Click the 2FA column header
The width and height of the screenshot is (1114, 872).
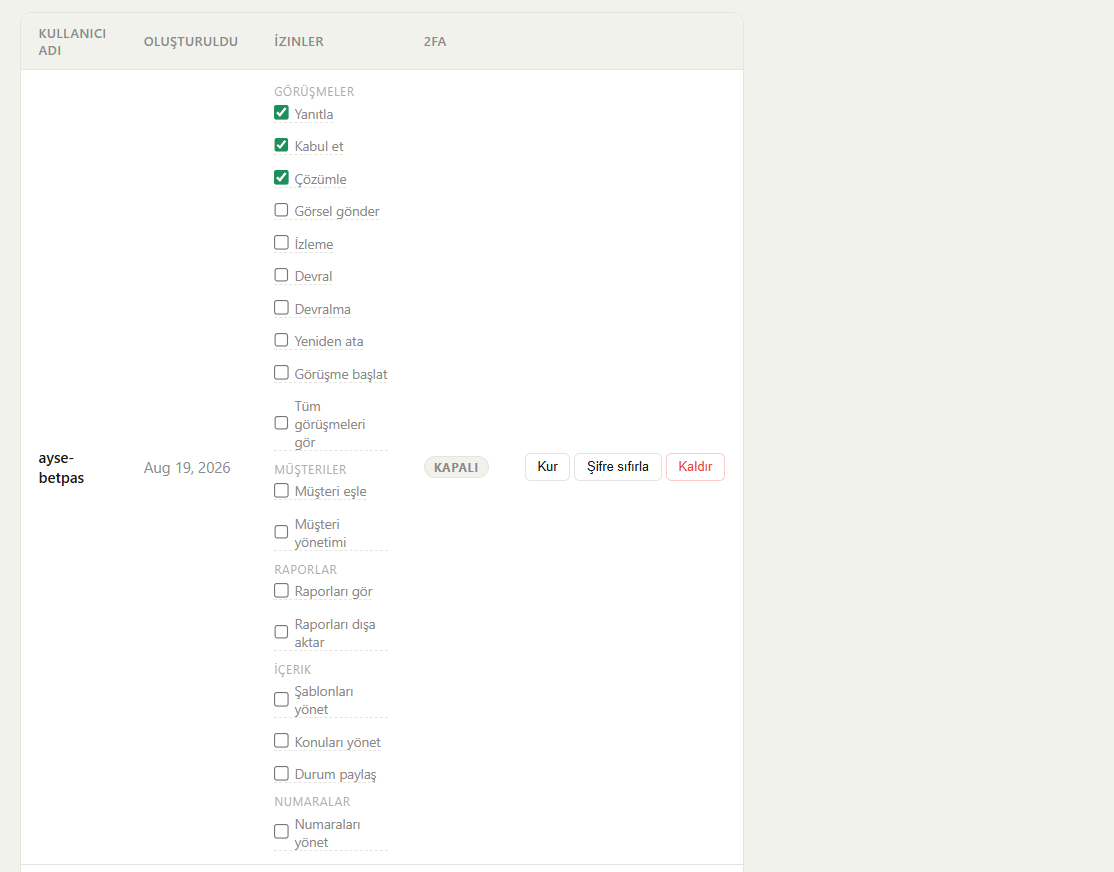(435, 42)
